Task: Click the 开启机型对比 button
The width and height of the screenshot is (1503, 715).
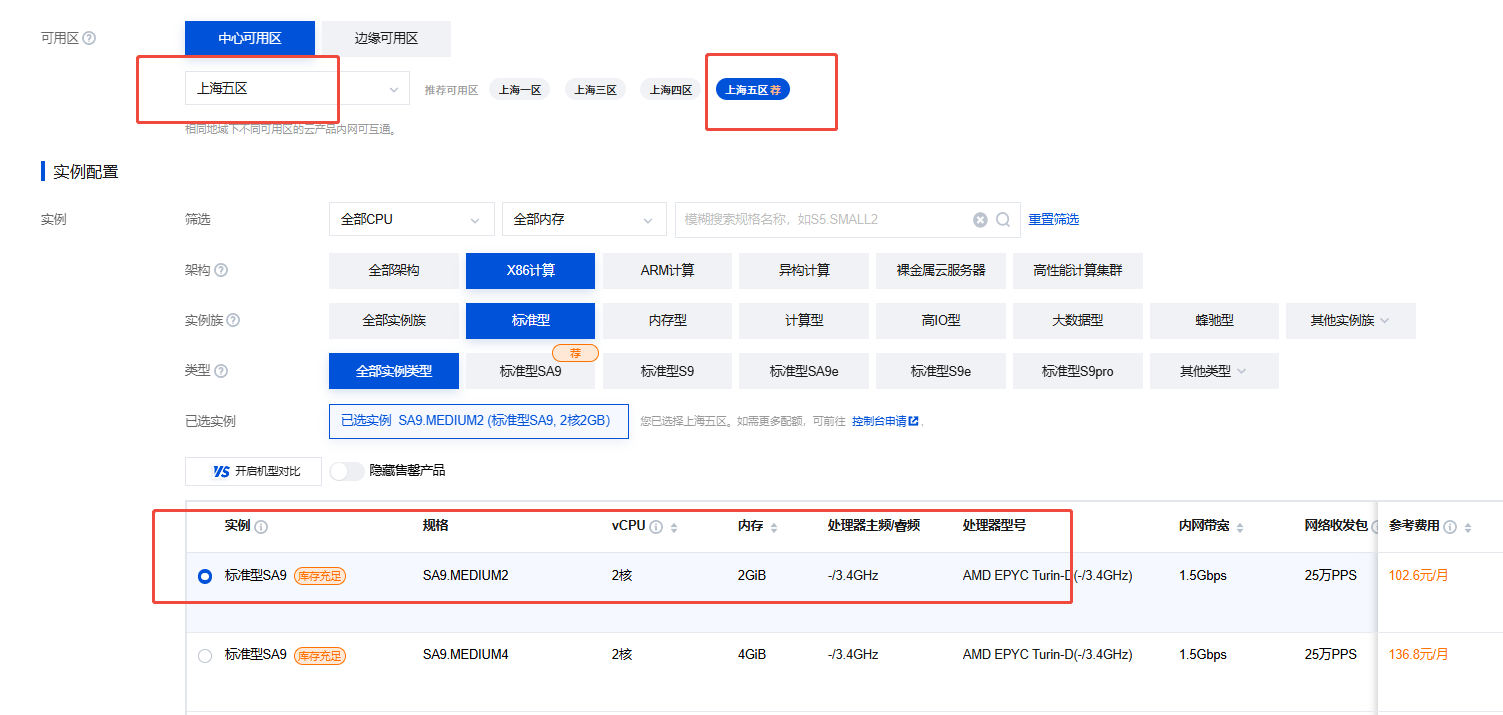Action: [x=253, y=471]
